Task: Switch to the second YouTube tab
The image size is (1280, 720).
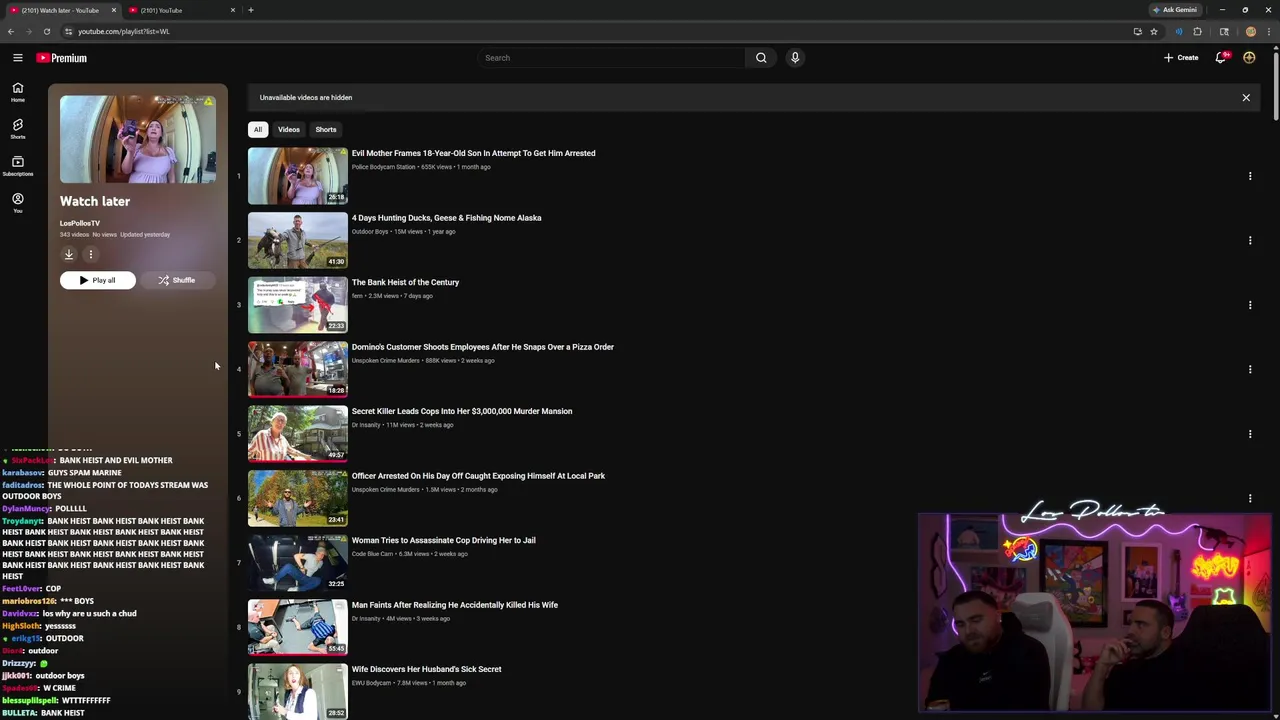Action: [180, 10]
